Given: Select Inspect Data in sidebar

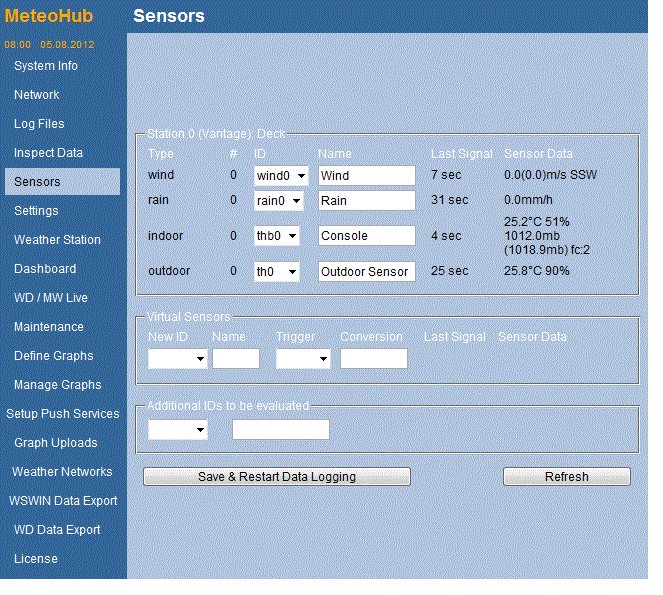Looking at the screenshot, I should (x=49, y=153).
